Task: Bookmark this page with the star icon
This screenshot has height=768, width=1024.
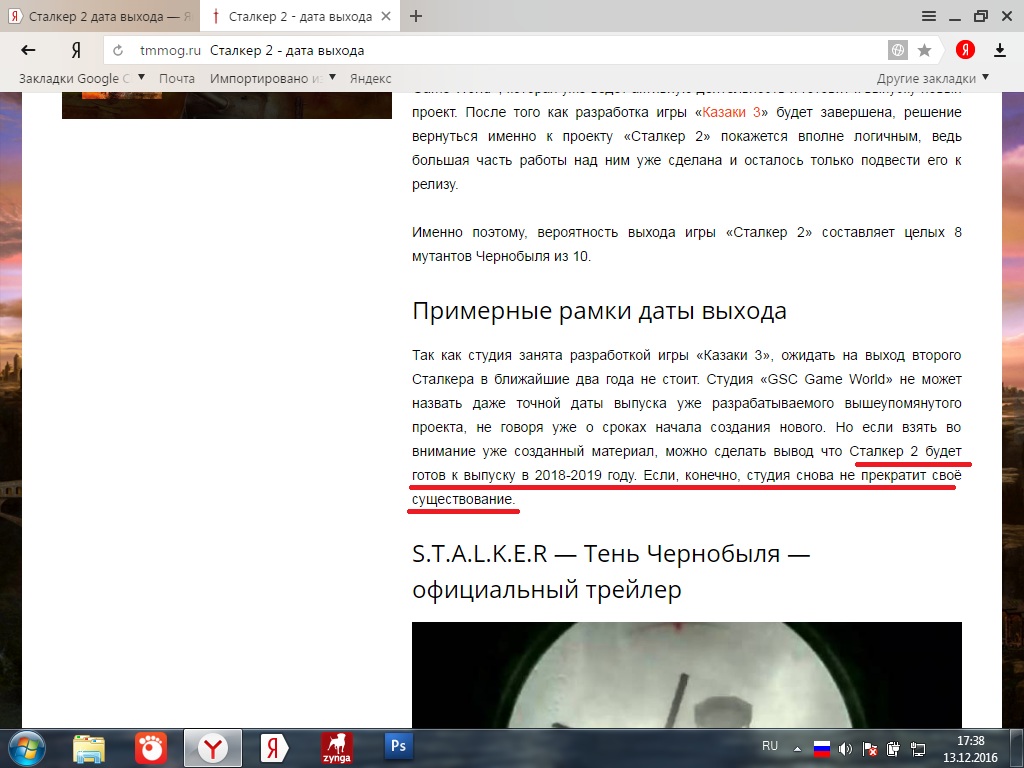Action: pos(925,50)
